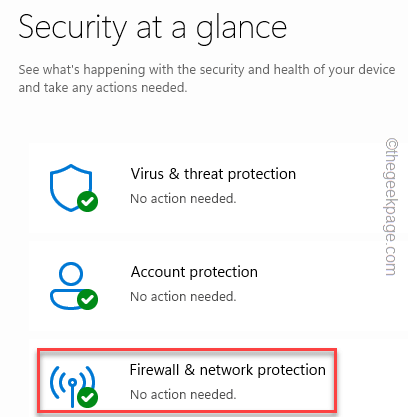The height and width of the screenshot is (417, 408).
Task: Click the Account protection person icon
Action: click(x=71, y=286)
